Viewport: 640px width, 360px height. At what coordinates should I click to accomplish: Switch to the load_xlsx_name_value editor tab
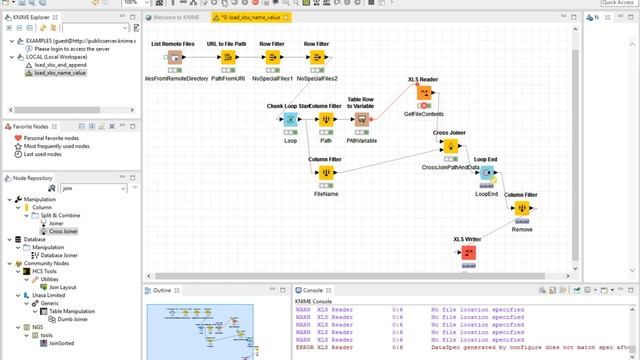[x=251, y=18]
